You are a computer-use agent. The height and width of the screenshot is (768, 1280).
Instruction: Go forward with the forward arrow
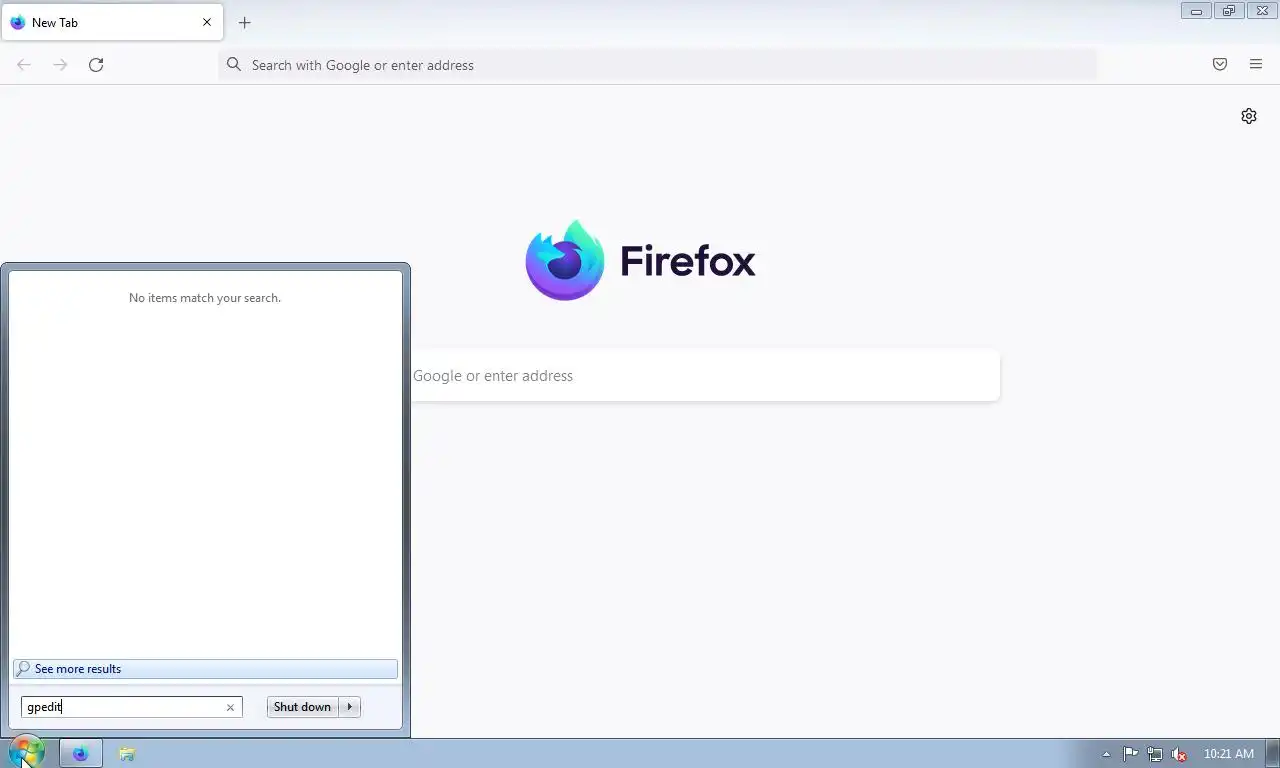(60, 65)
